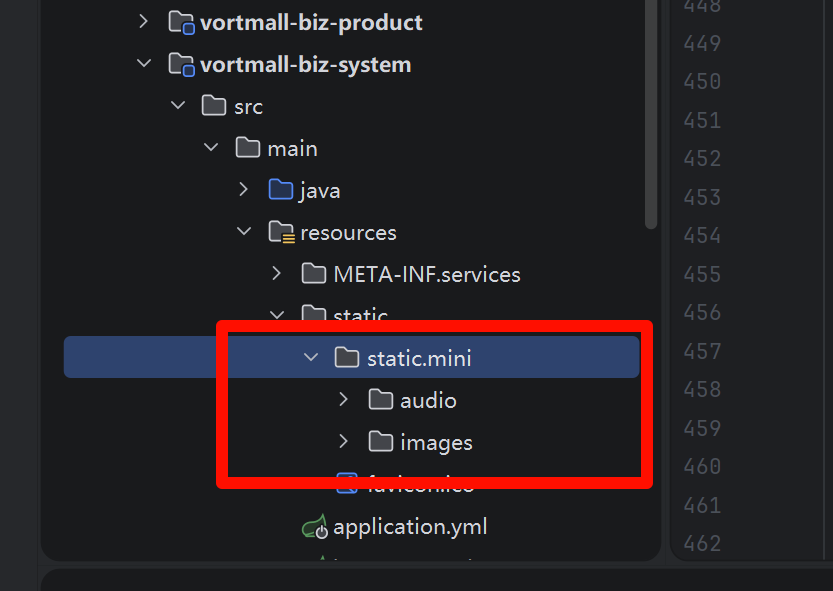Viewport: 833px width, 591px height.
Task: Click the images folder icon
Action: click(x=381, y=442)
